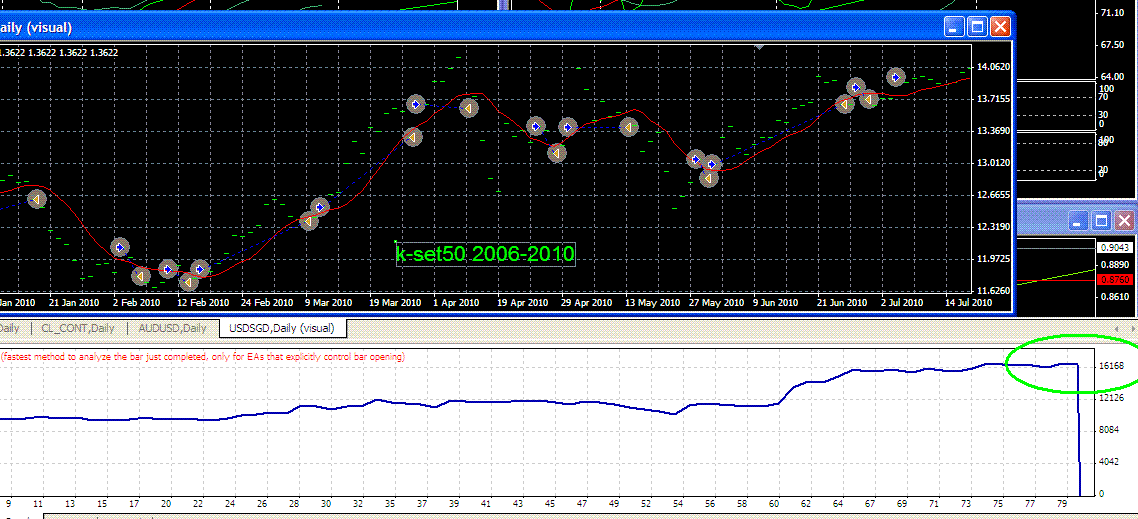Minimize the background chart window showing 0.9043
This screenshot has height=519, width=1138.
click(x=1079, y=221)
